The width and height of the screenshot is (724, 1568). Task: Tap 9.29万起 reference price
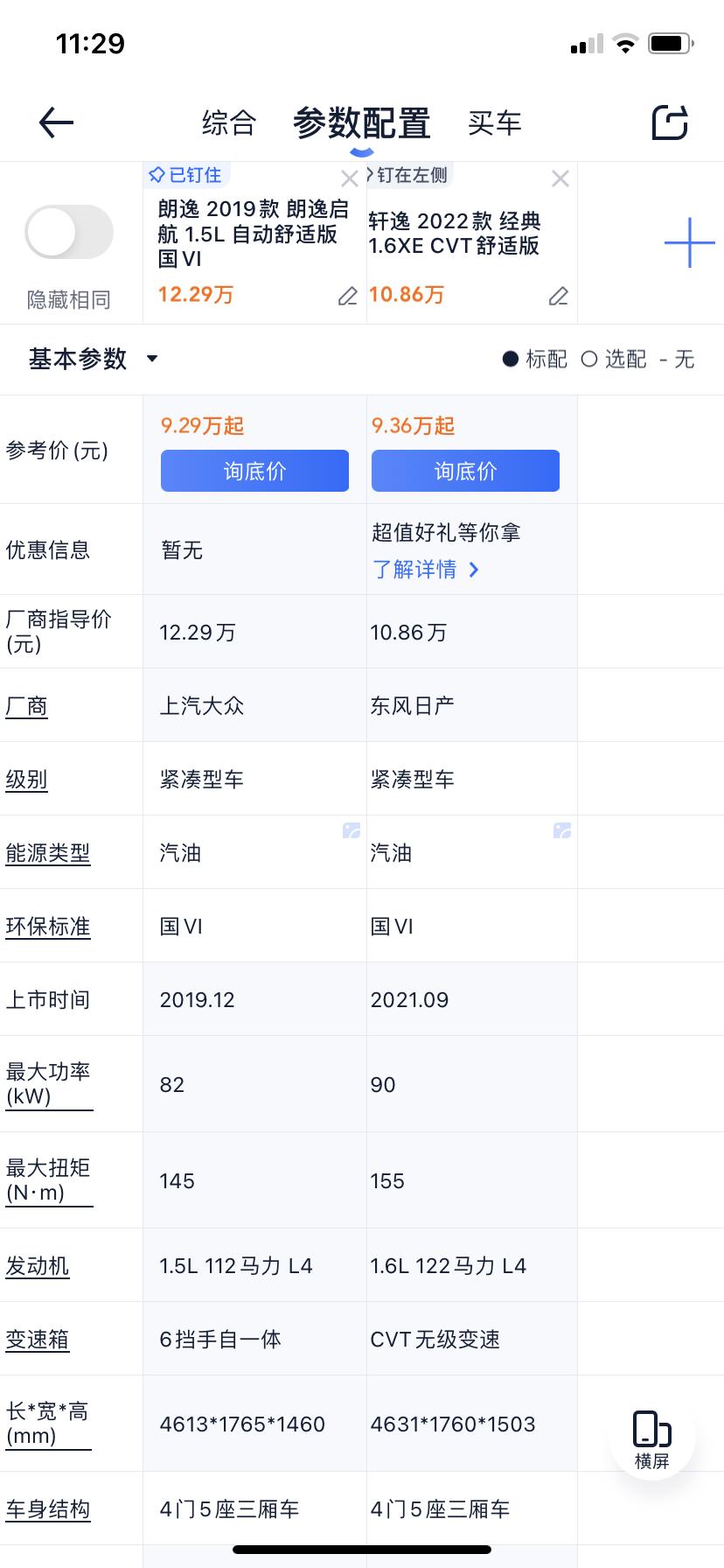point(203,426)
